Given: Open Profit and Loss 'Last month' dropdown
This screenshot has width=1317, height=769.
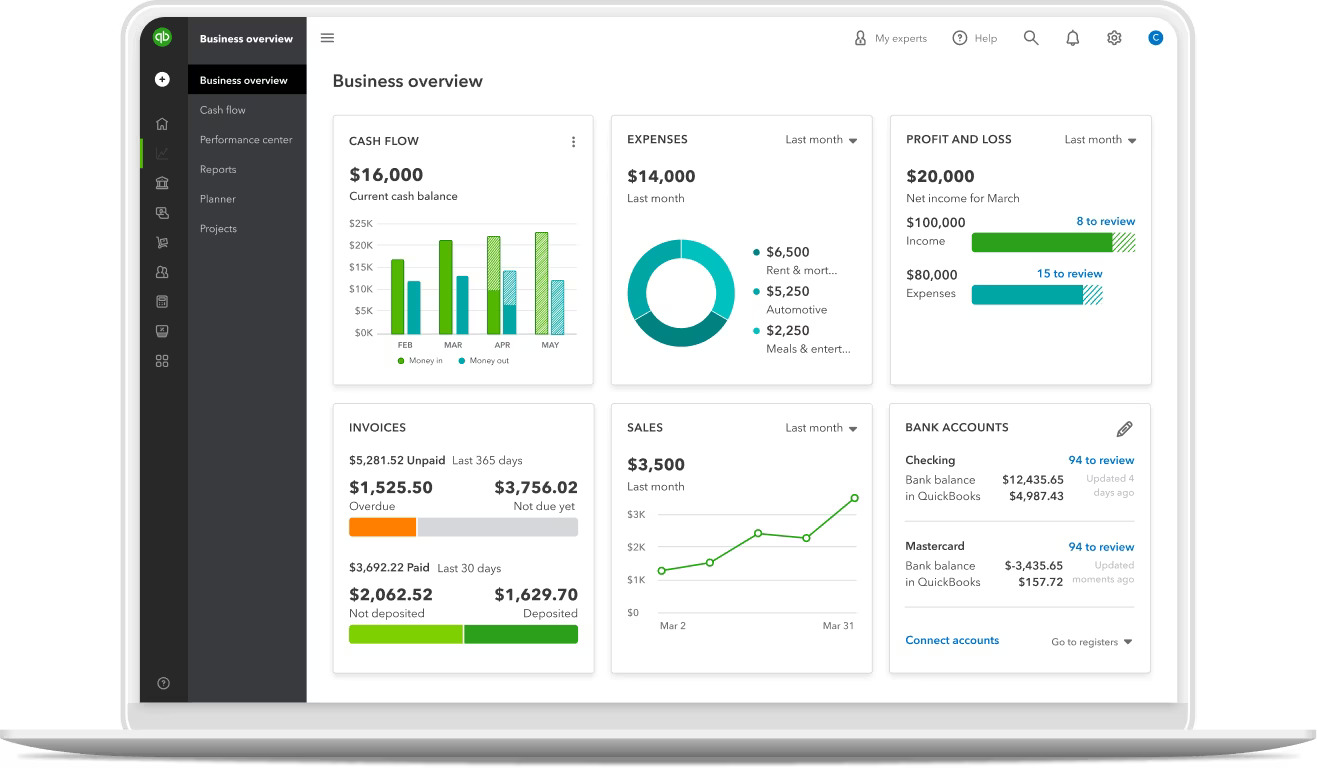Looking at the screenshot, I should (x=1100, y=140).
